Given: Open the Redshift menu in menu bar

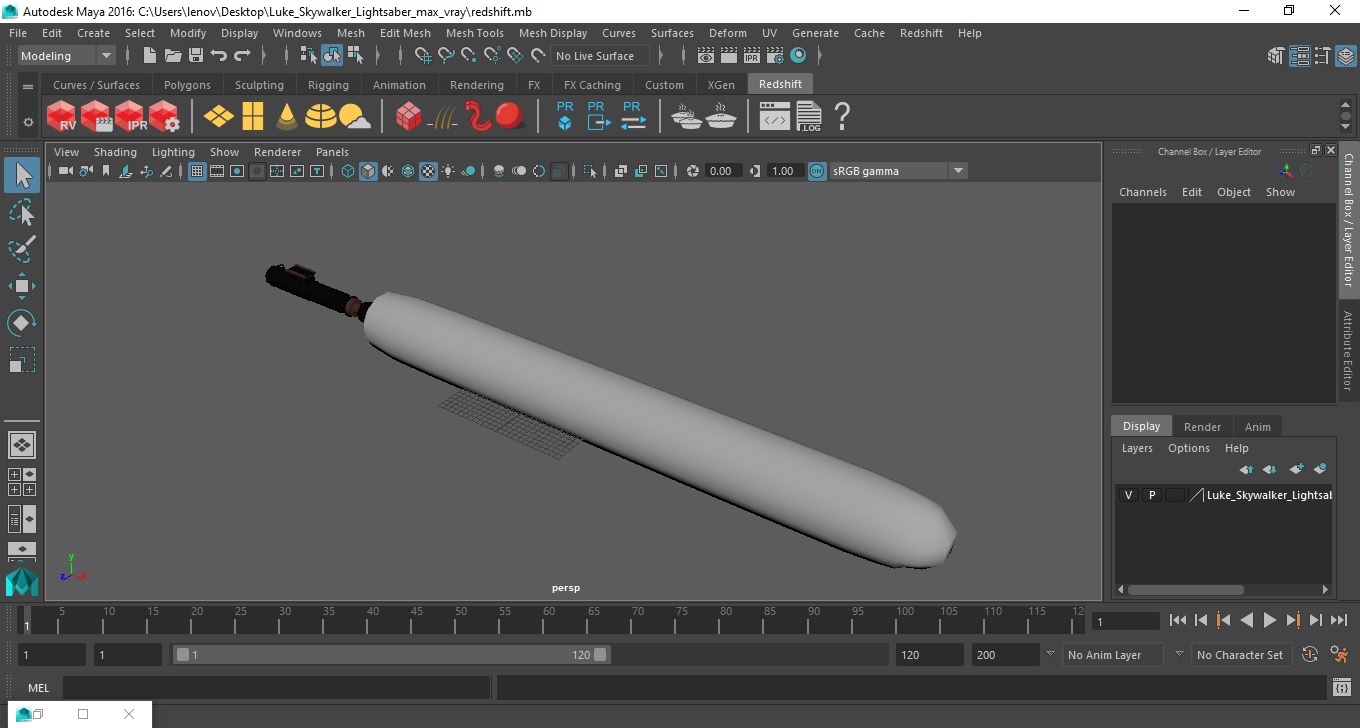Looking at the screenshot, I should (x=921, y=33).
